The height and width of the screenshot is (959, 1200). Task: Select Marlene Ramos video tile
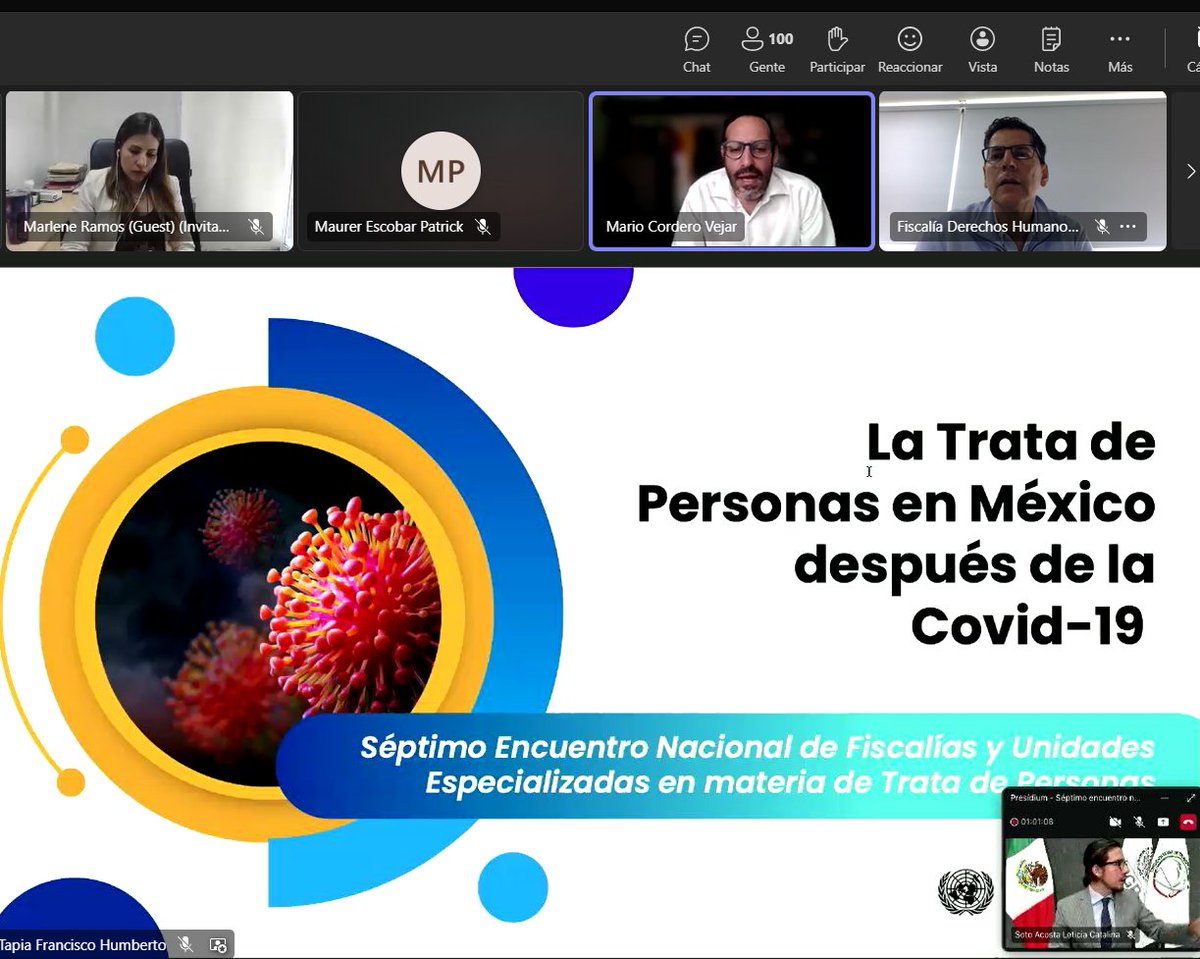[150, 170]
